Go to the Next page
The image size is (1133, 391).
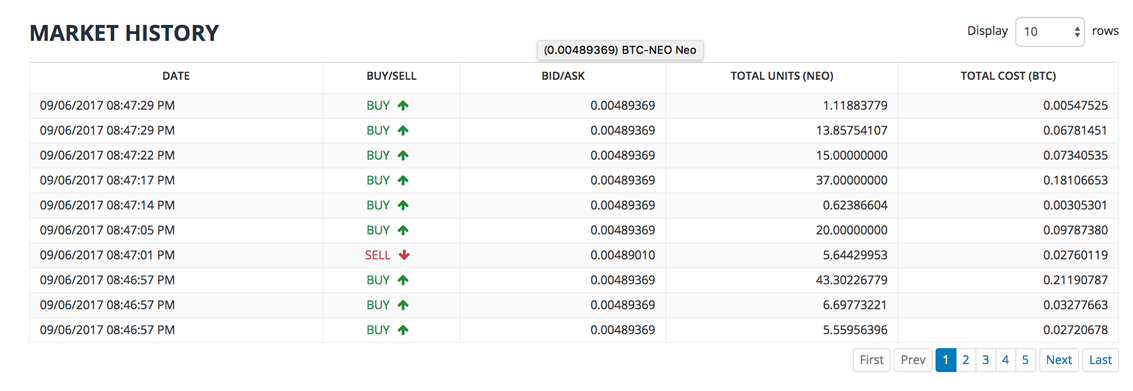coord(1059,360)
